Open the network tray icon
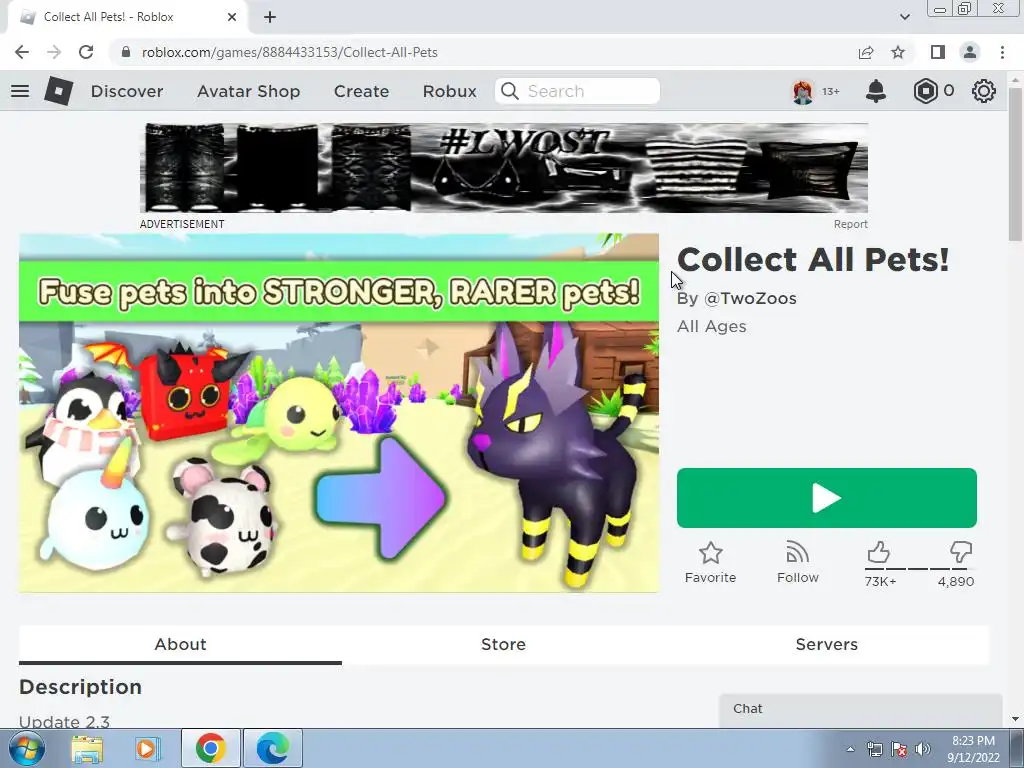Image resolution: width=1024 pixels, height=768 pixels. 874,749
